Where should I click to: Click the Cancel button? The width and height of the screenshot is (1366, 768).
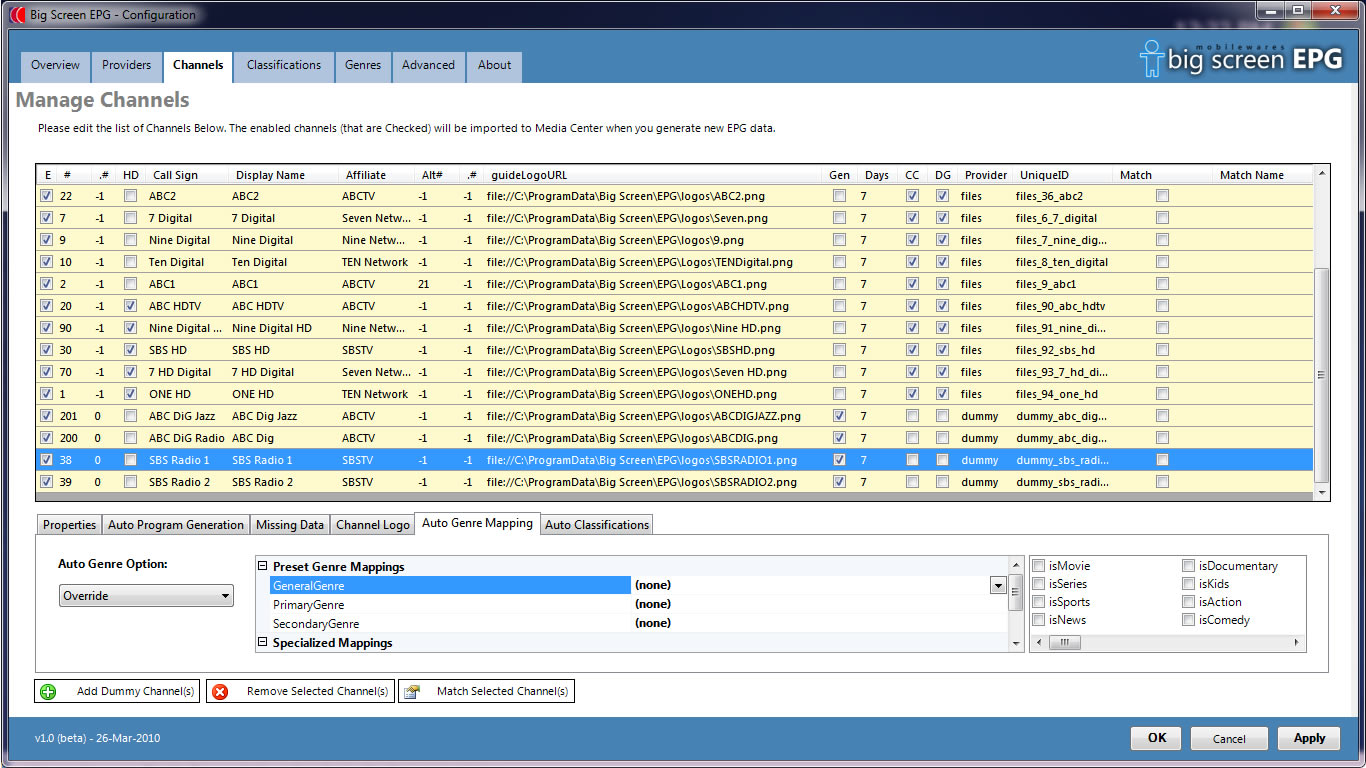tap(1229, 738)
